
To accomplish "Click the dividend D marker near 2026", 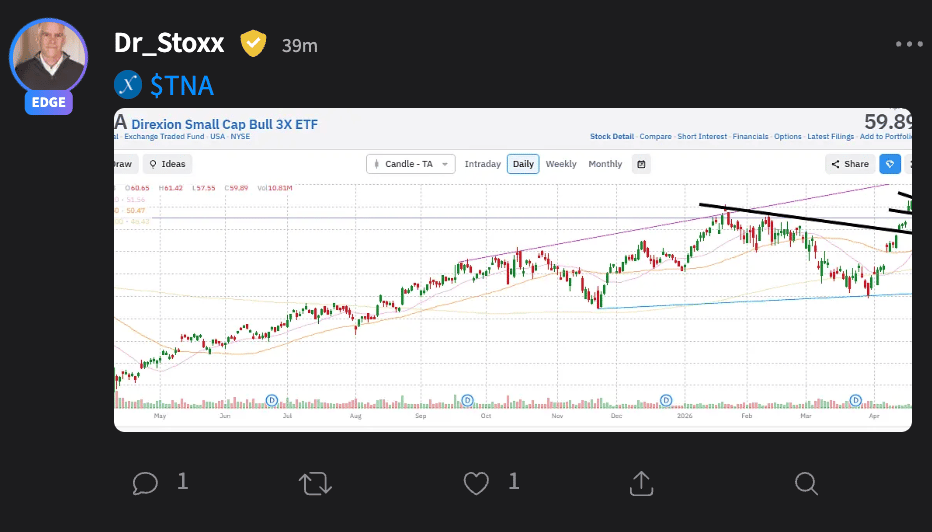I will (666, 401).
